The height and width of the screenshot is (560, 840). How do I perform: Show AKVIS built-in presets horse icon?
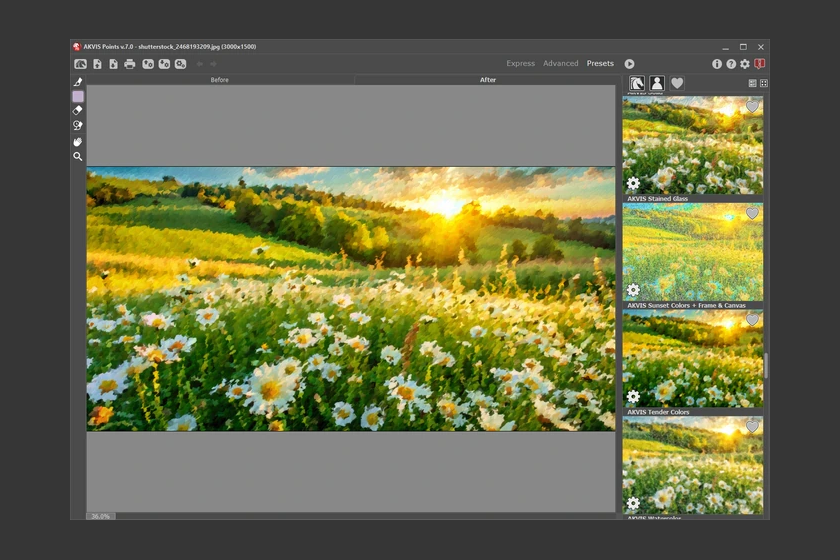pos(636,83)
